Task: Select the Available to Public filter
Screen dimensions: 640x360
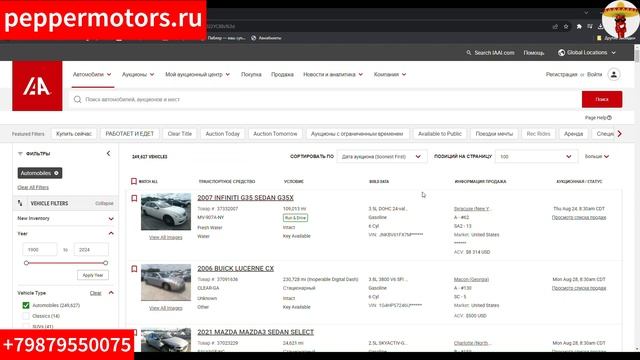Action: (x=440, y=134)
